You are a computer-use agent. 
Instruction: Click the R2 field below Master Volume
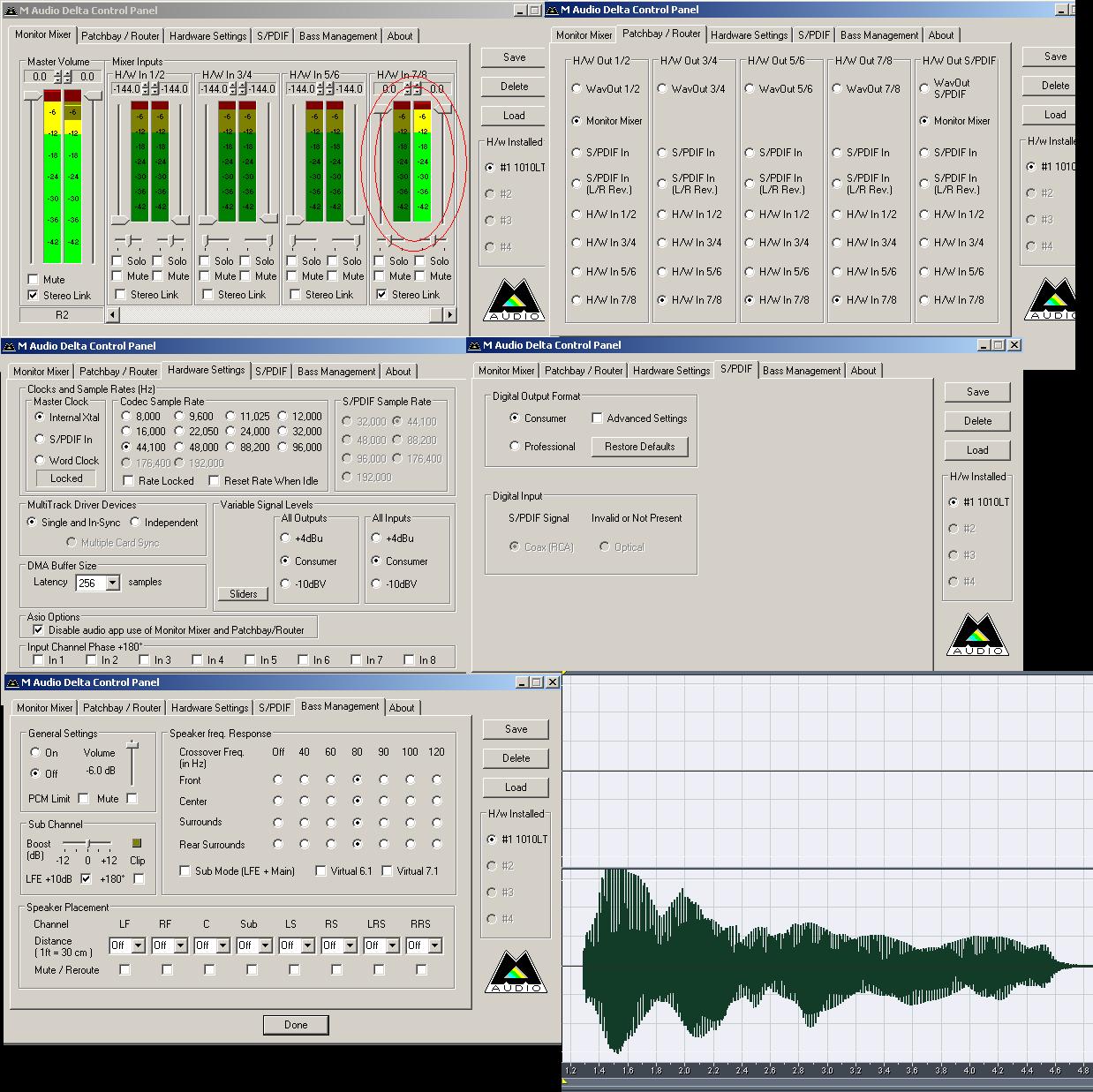click(x=62, y=315)
